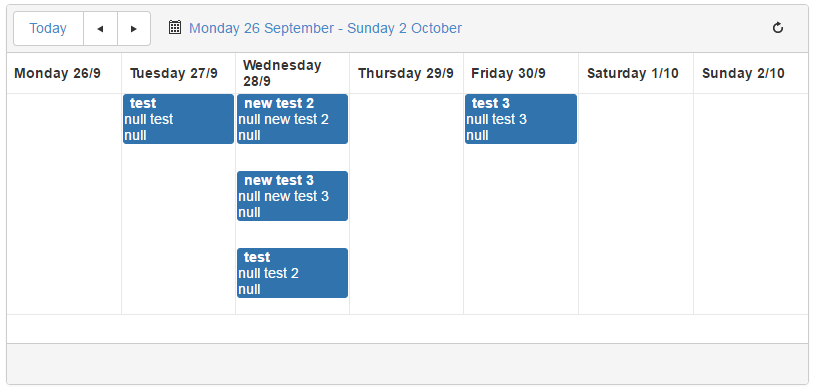Click empty Thursday 29/9 day cell
The height and width of the screenshot is (388, 813).
406,204
